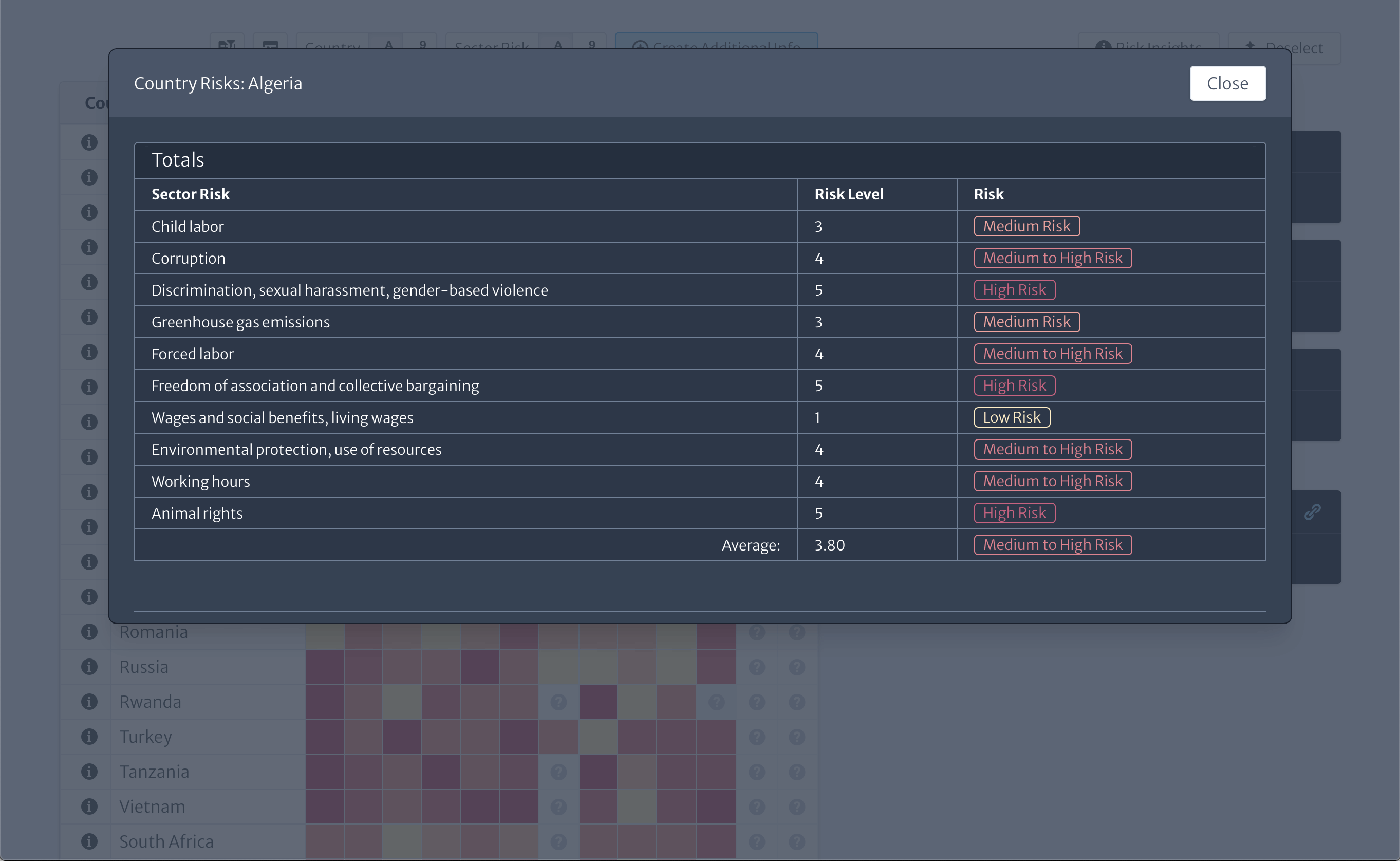The width and height of the screenshot is (1400, 861).
Task: Click the first heatmap cell in Russia's row
Action: [324, 666]
